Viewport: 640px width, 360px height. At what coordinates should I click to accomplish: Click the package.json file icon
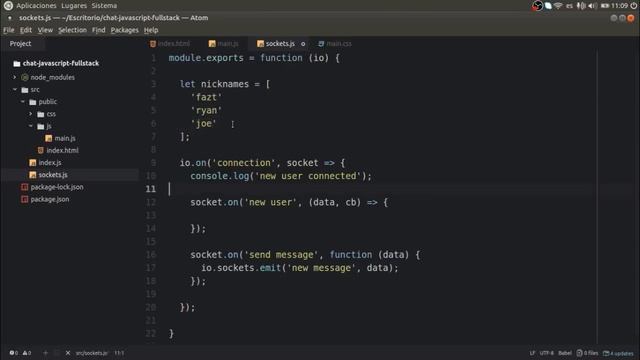[24, 199]
